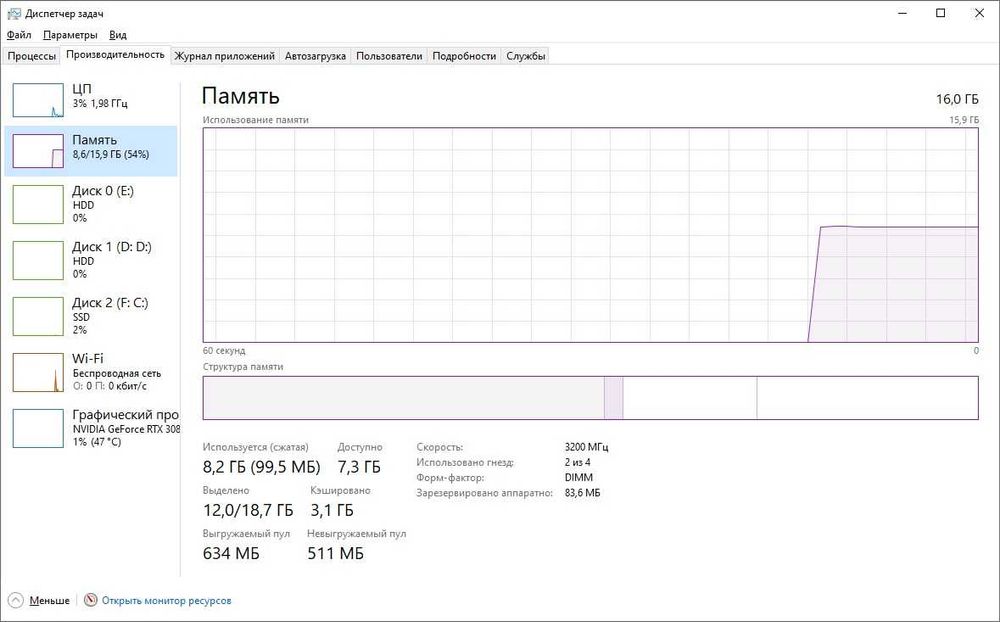
Task: Select the Производительность tab
Action: 115,55
